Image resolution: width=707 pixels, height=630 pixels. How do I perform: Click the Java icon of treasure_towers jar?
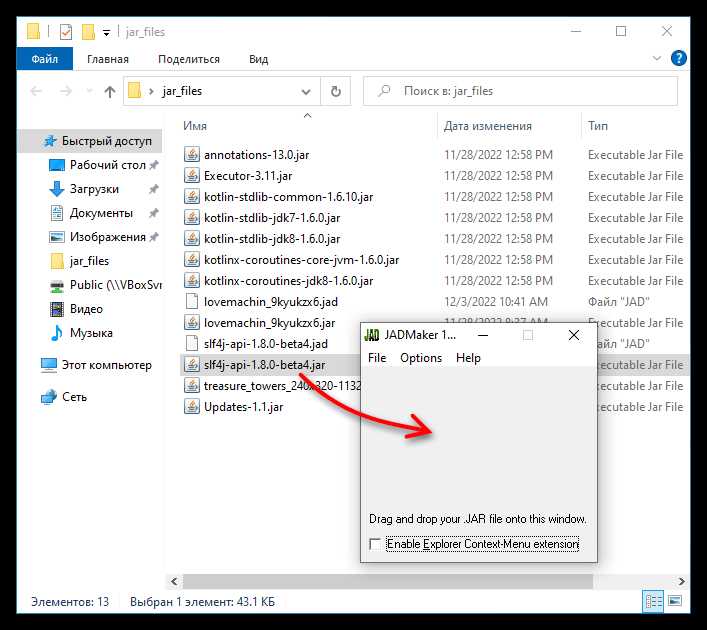[192, 386]
